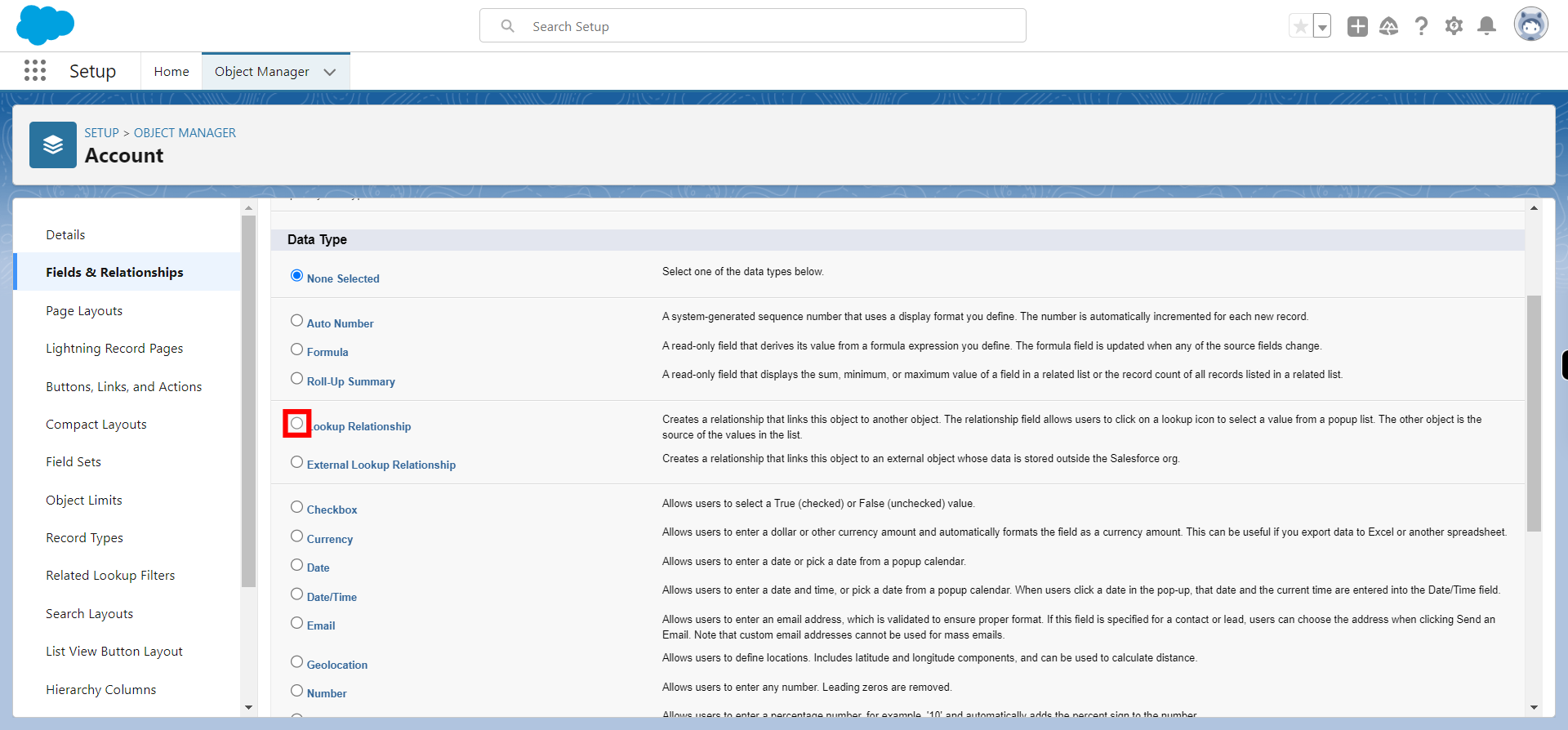
Task: Select the Email radio button
Action: [296, 622]
